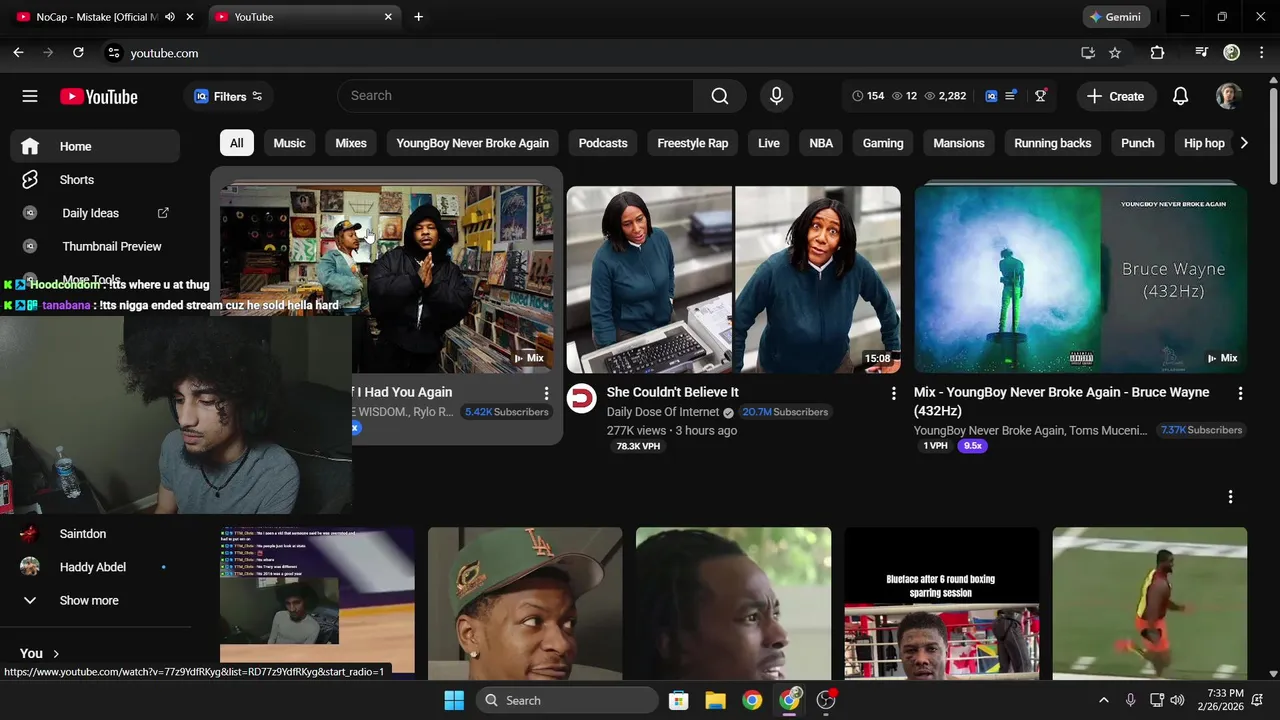
Task: Select the Music category chip
Action: (289, 143)
